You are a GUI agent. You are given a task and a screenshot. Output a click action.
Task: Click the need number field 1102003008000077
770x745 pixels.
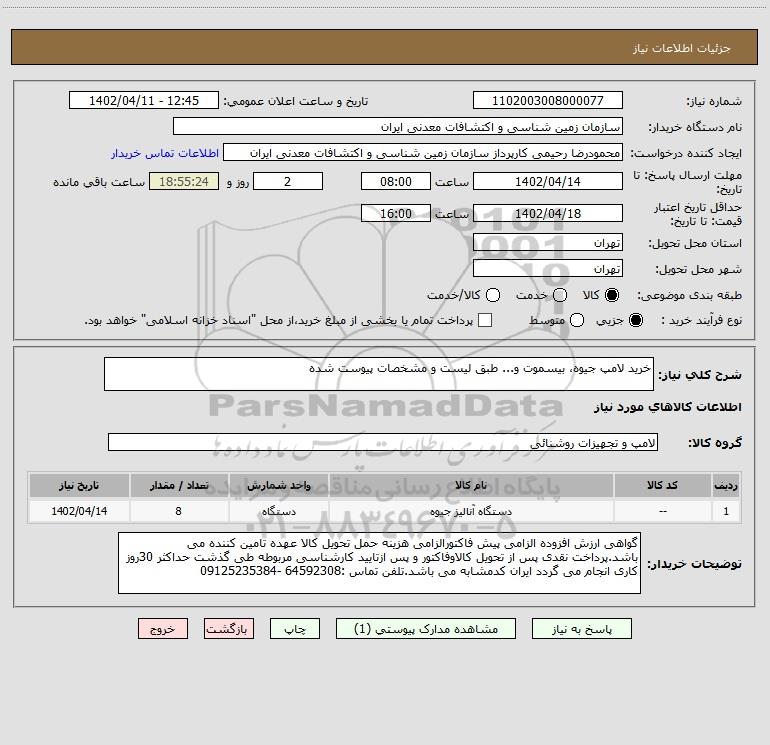pyautogui.click(x=548, y=101)
